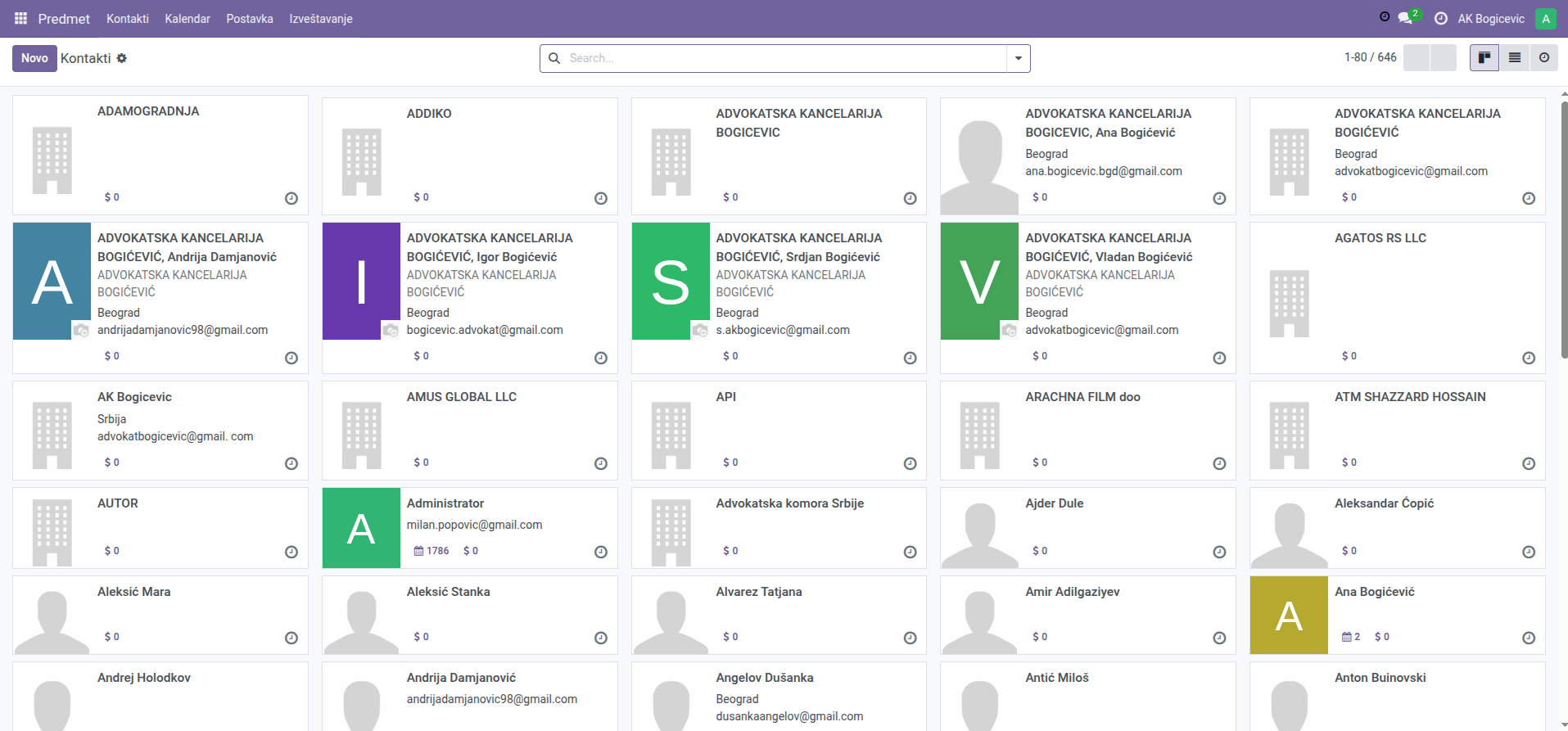Viewport: 1568px width, 731px height.
Task: Open the activities clock beside AK Bogicevic
Action: pyautogui.click(x=1441, y=18)
